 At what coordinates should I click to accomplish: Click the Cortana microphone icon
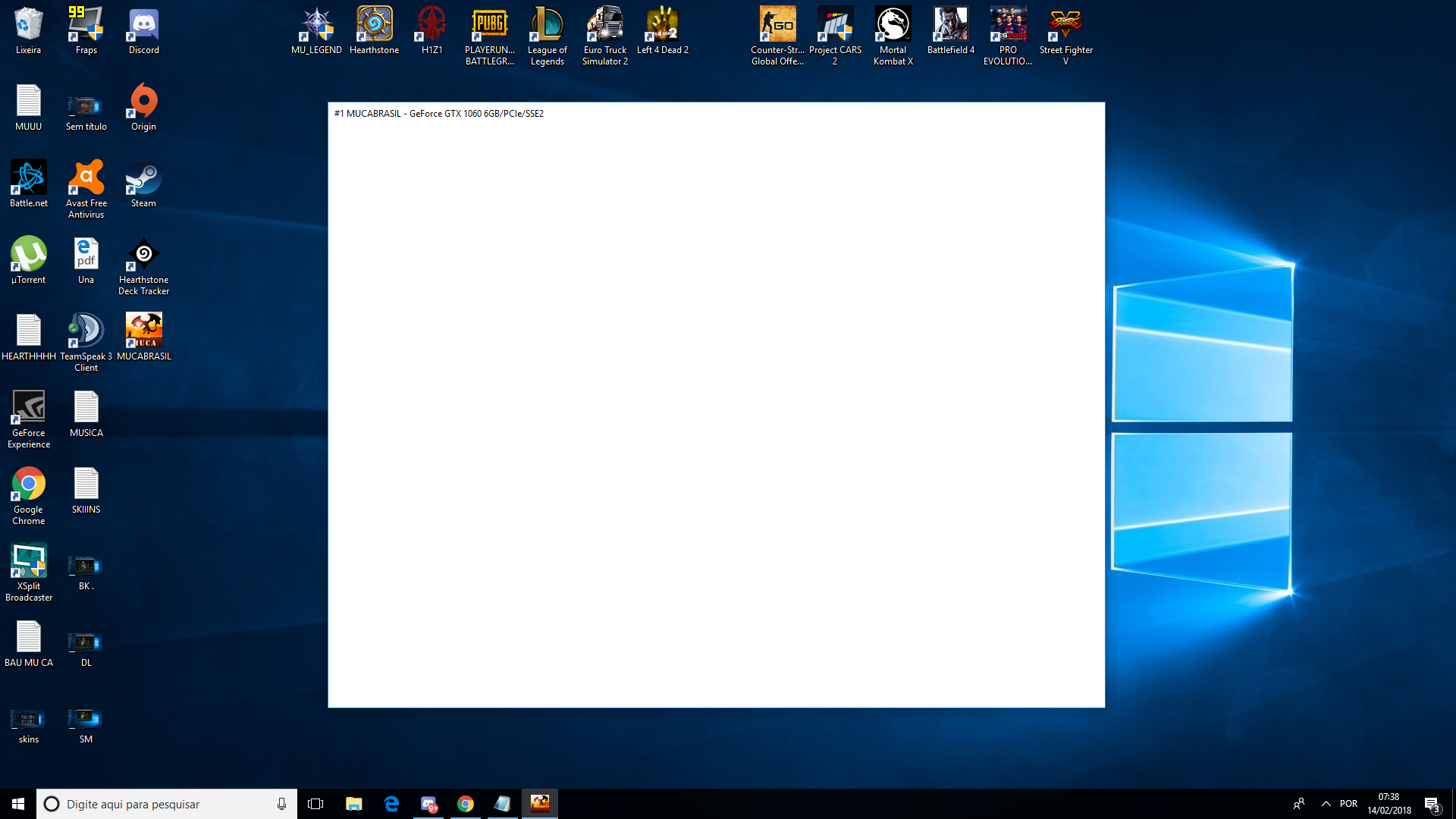pos(281,804)
